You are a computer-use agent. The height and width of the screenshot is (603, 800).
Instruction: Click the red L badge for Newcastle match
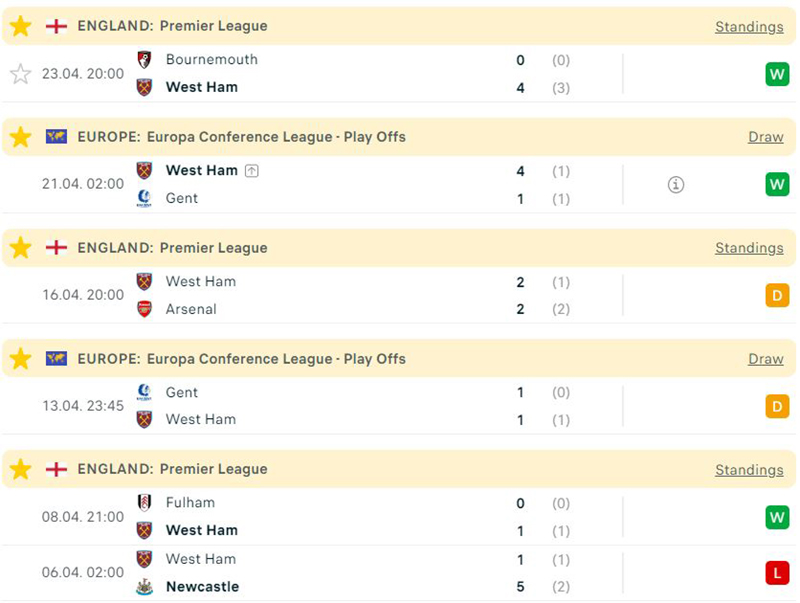(777, 573)
